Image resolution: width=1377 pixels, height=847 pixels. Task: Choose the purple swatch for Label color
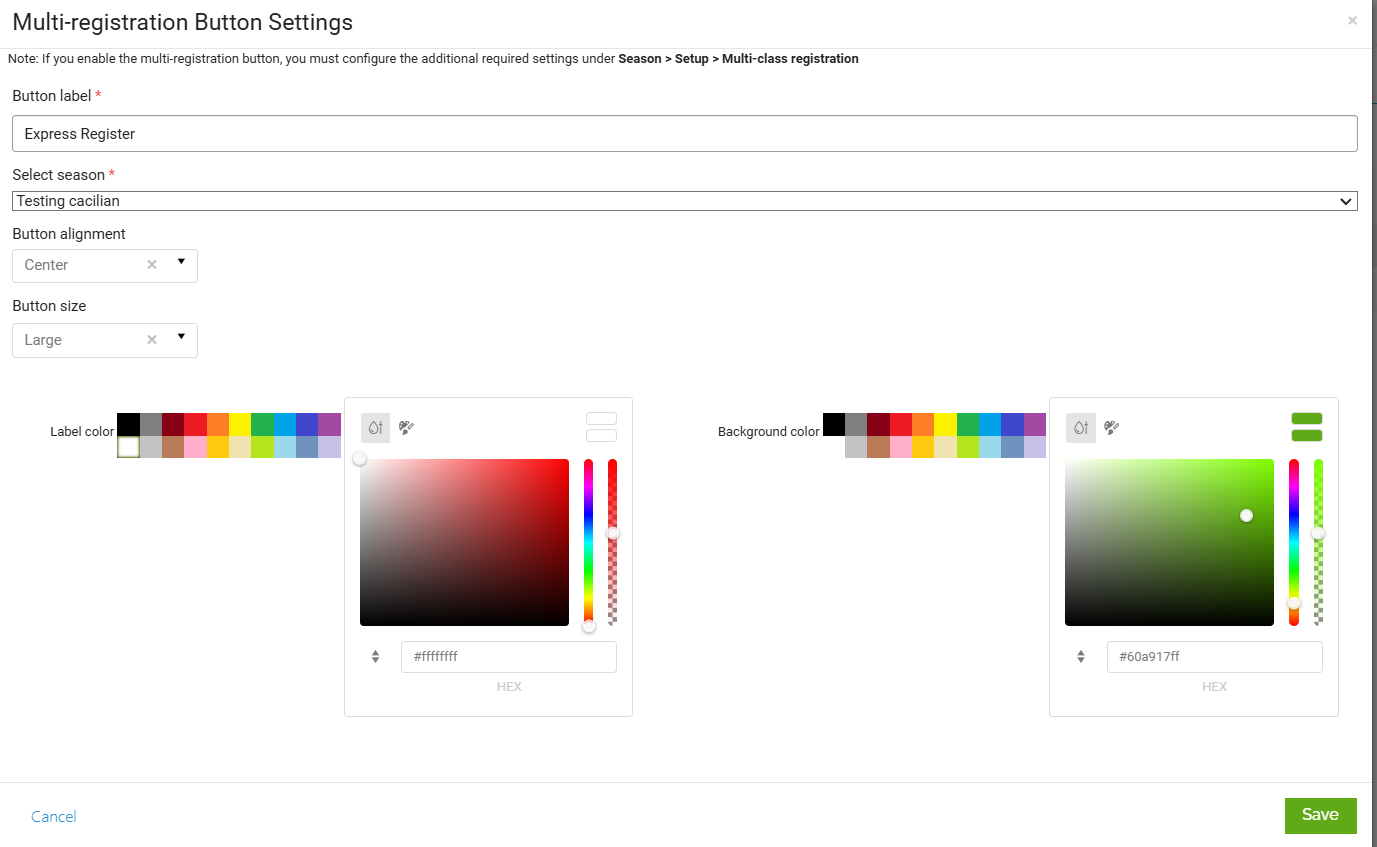(329, 424)
